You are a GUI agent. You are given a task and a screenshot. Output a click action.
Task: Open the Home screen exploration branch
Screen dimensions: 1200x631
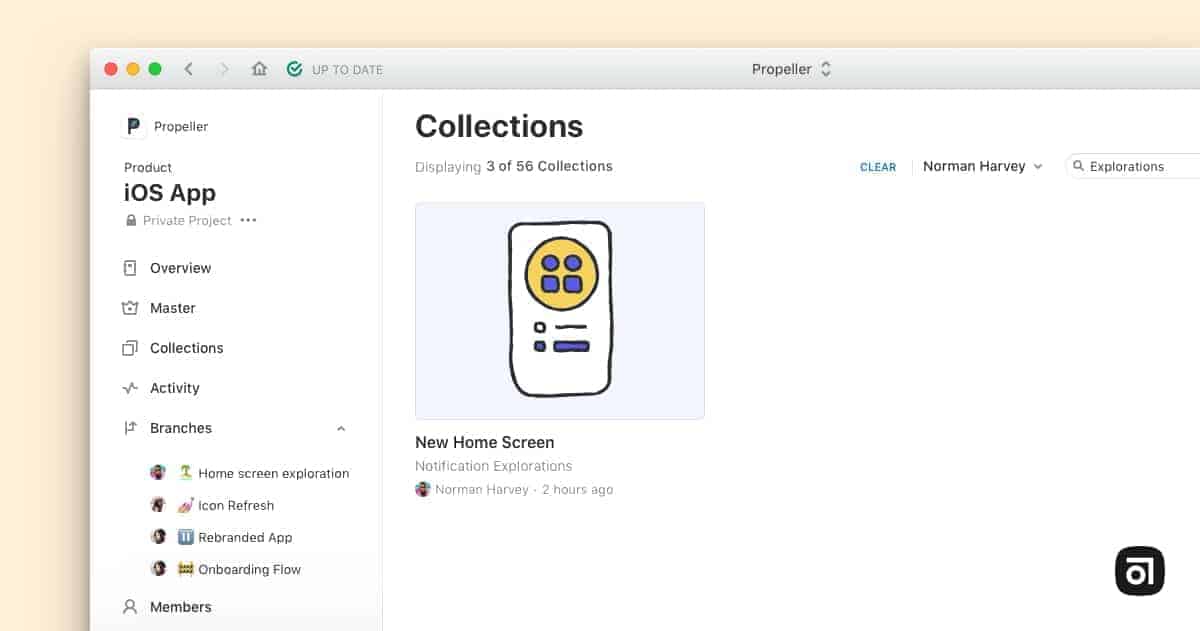point(274,473)
